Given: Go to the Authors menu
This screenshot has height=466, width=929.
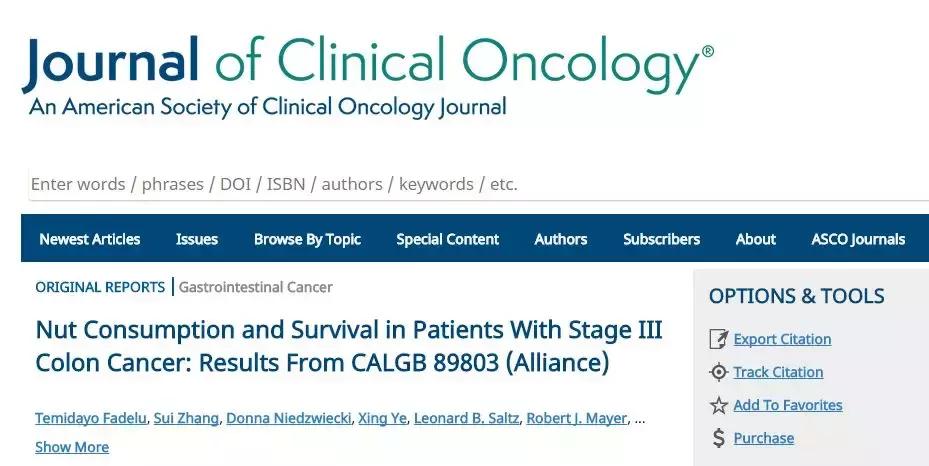Looking at the screenshot, I should coord(561,239).
